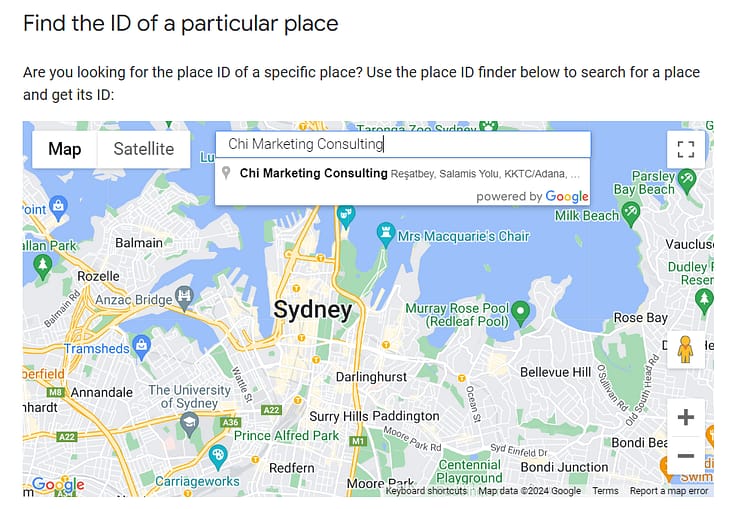This screenshot has height=509, width=735.
Task: Switch to Map view
Action: pos(65,149)
